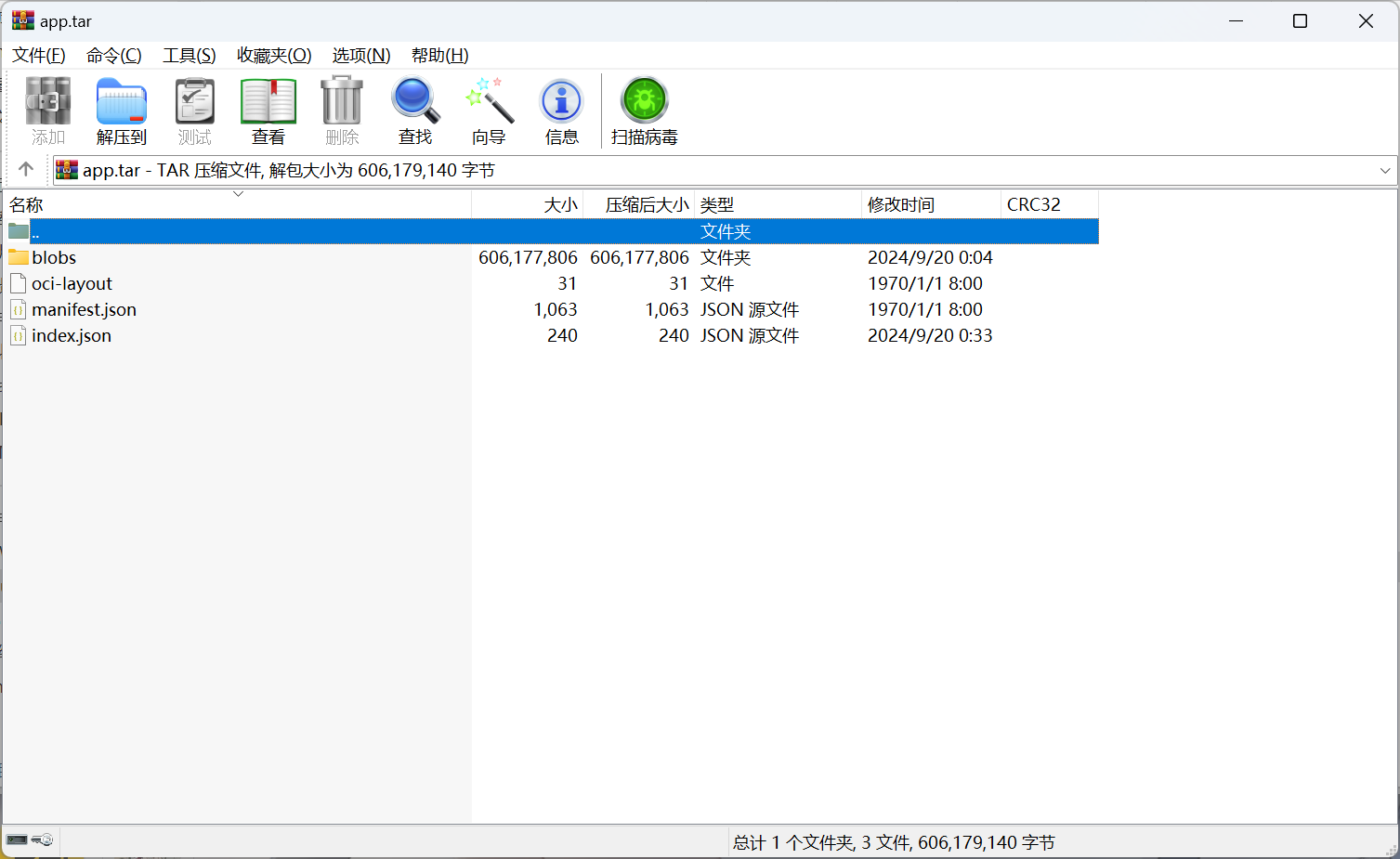Sort by the 名称 column header

[238, 204]
